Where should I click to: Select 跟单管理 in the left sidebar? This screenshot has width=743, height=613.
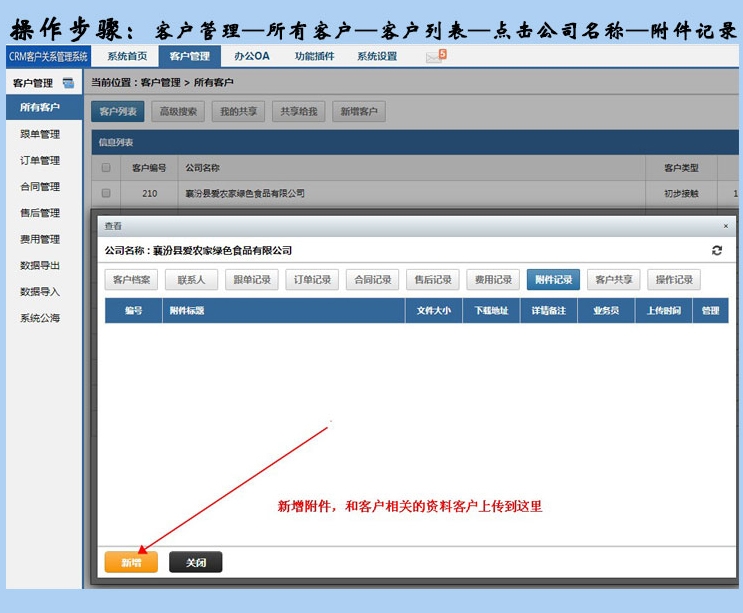40,134
